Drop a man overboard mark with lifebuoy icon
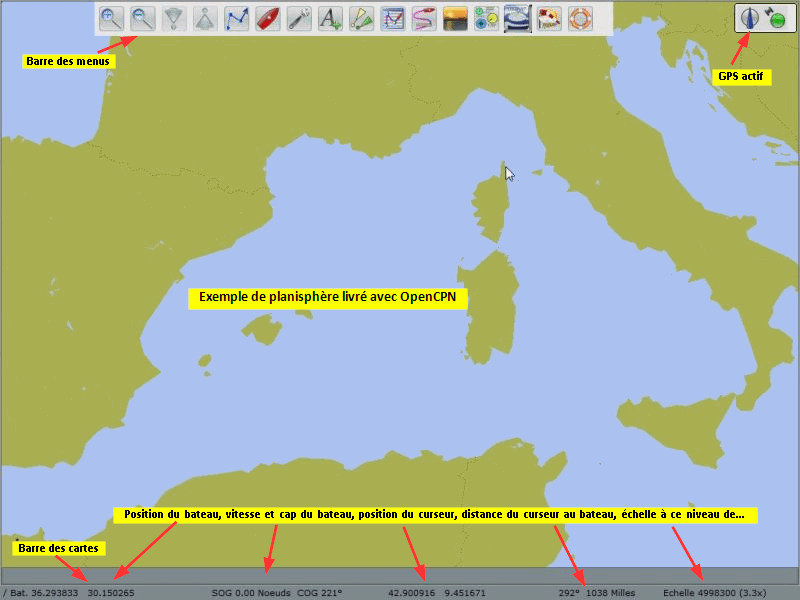This screenshot has width=800, height=600. coord(580,19)
